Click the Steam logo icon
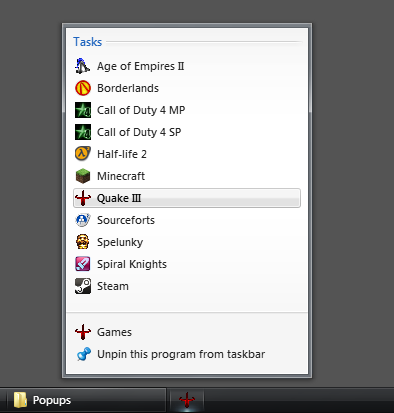Screen dimensions: 394x413 tap(83, 286)
